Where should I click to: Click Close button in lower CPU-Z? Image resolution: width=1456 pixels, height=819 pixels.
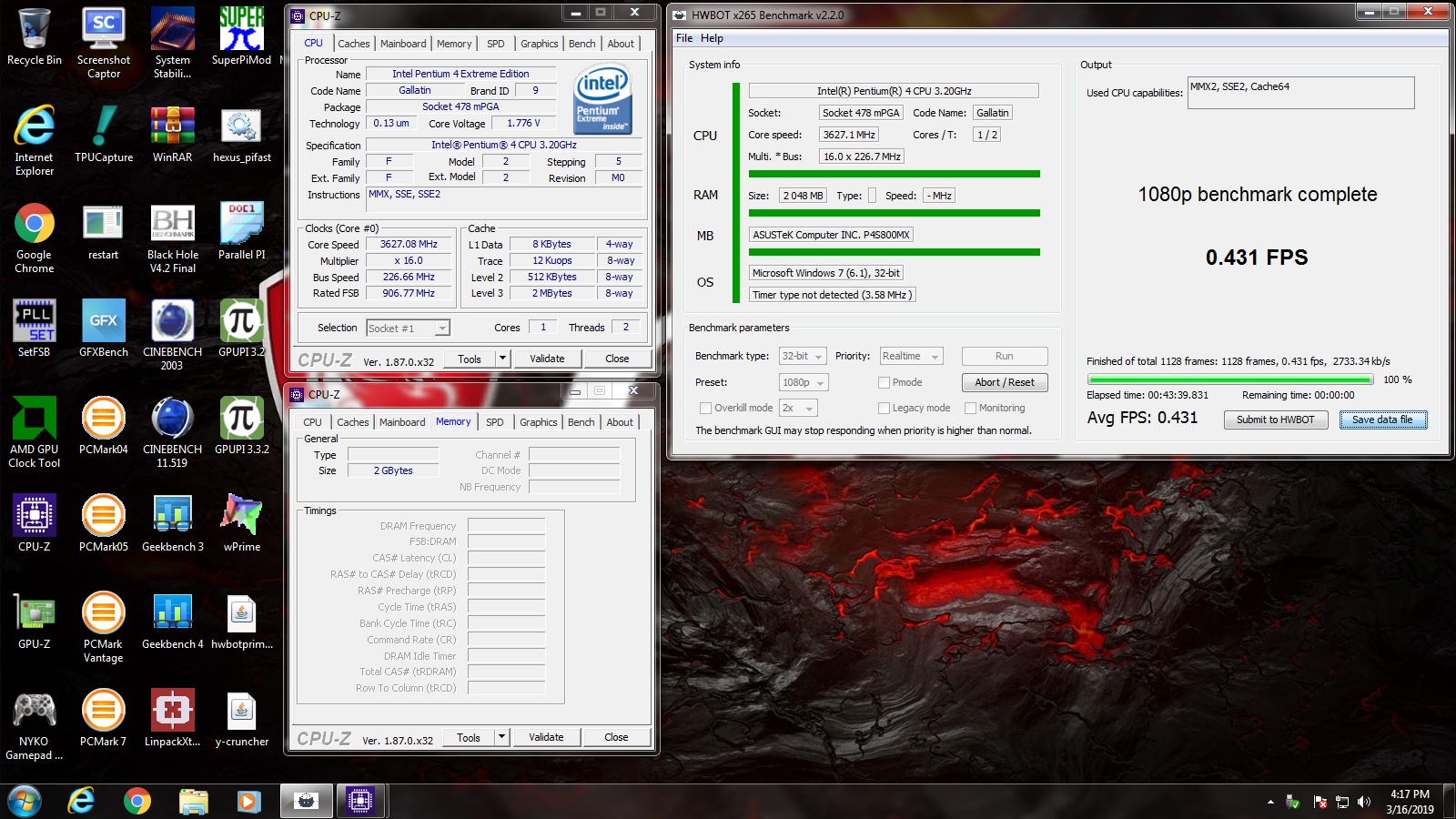pyautogui.click(x=616, y=737)
